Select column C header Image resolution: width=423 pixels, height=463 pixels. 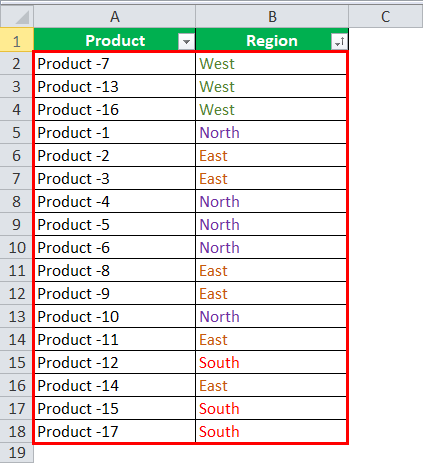click(x=386, y=17)
